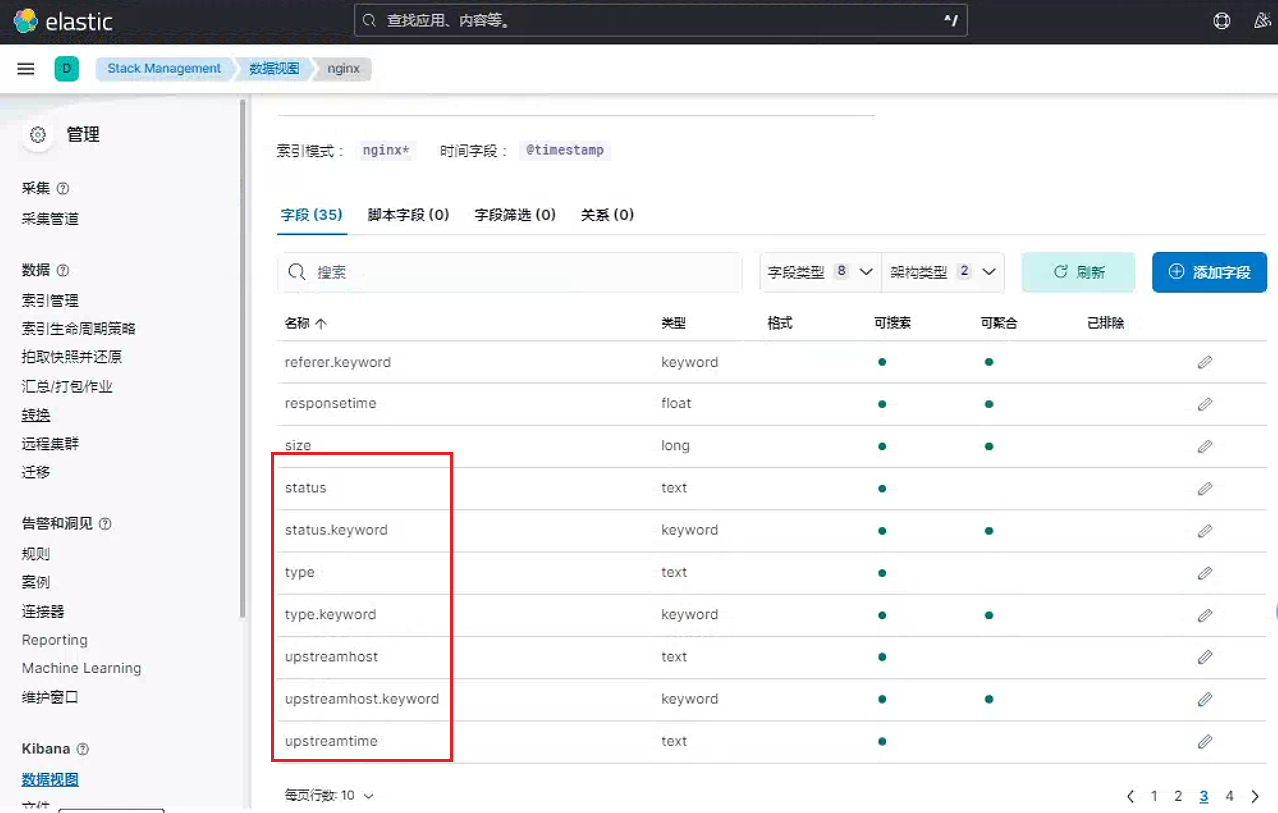
Task: Click the green D space avatar
Action: [66, 69]
